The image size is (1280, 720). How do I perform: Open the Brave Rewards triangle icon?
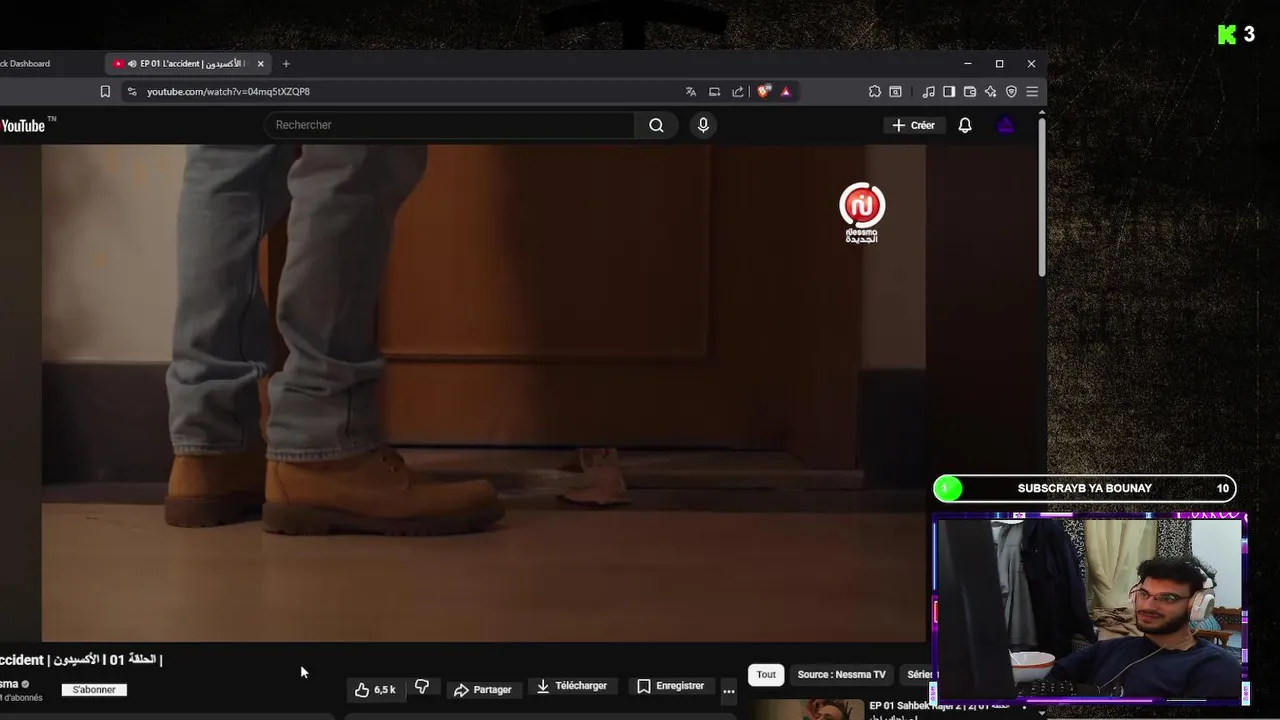786,91
